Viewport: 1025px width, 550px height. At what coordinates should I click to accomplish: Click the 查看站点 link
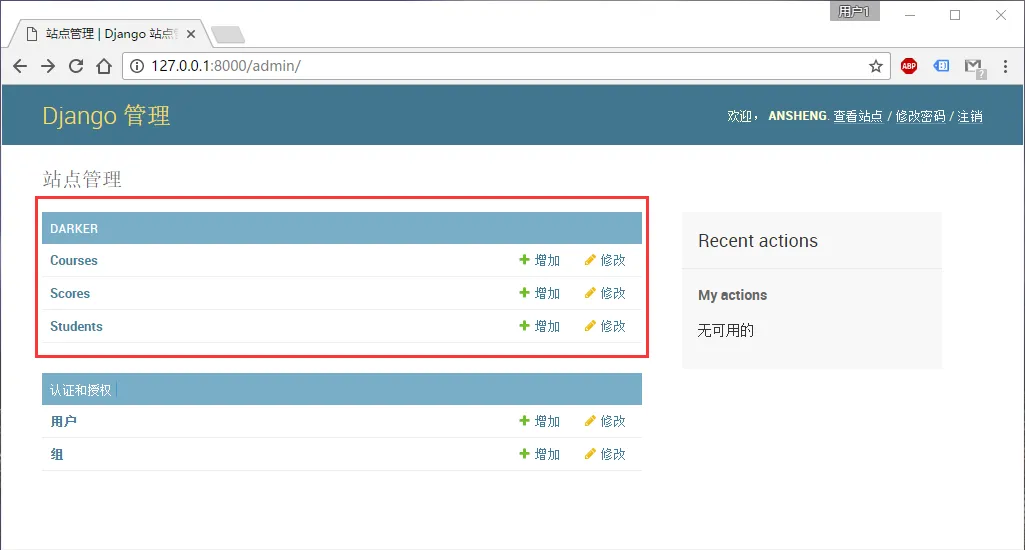click(x=858, y=116)
